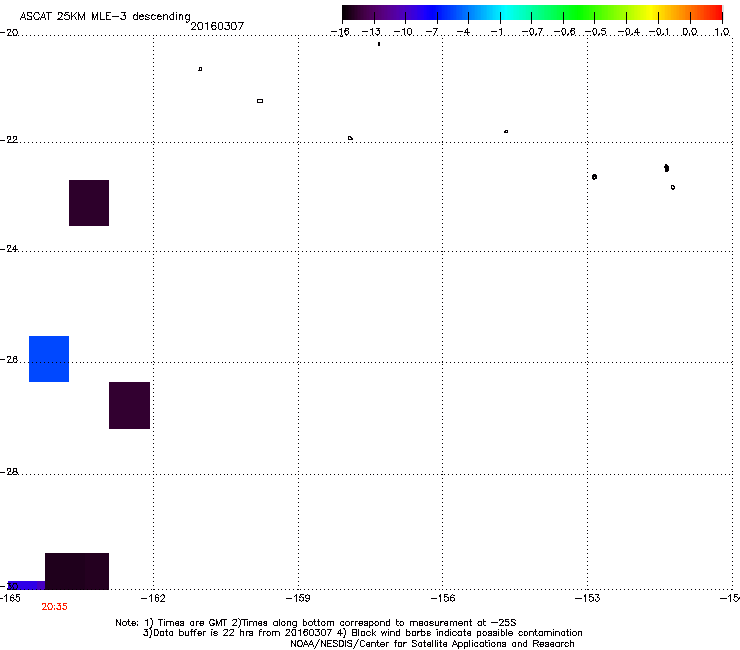Select longitude axis label "-153"
Image resolution: width=740 pixels, height=650 pixels.
(588, 598)
